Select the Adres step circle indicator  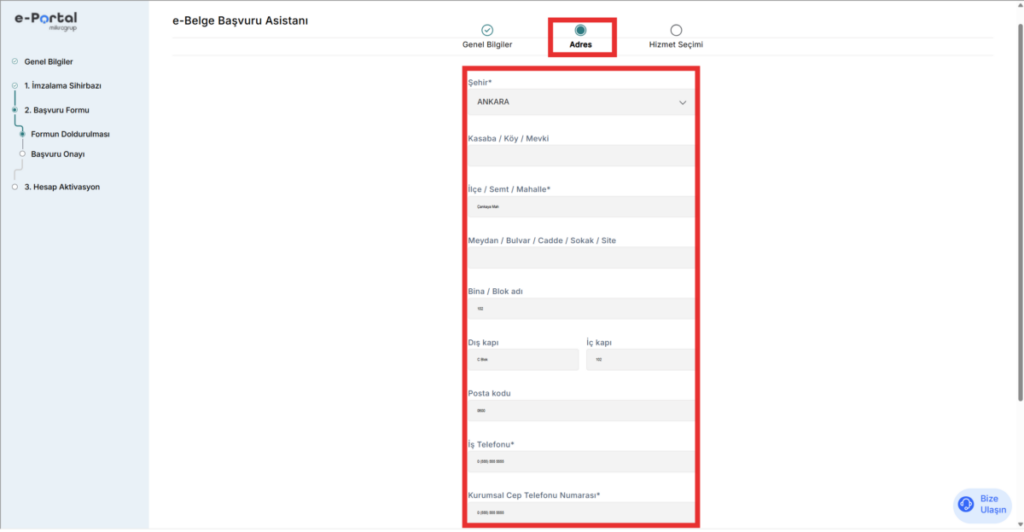pos(580,30)
